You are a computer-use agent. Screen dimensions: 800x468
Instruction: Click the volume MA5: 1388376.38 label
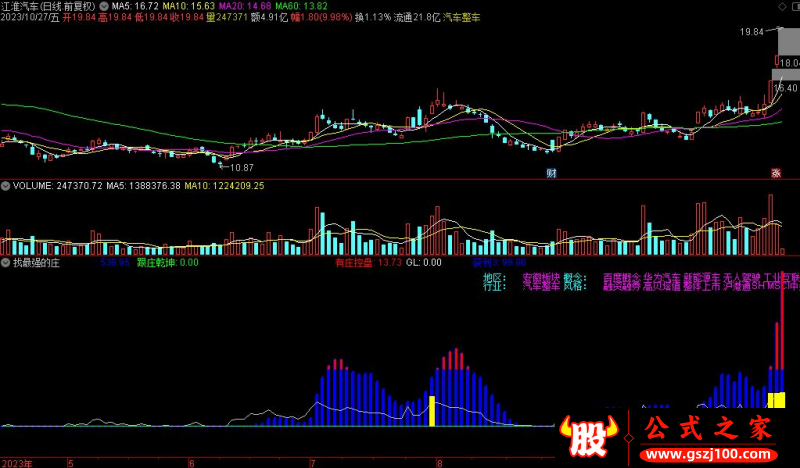pos(143,186)
